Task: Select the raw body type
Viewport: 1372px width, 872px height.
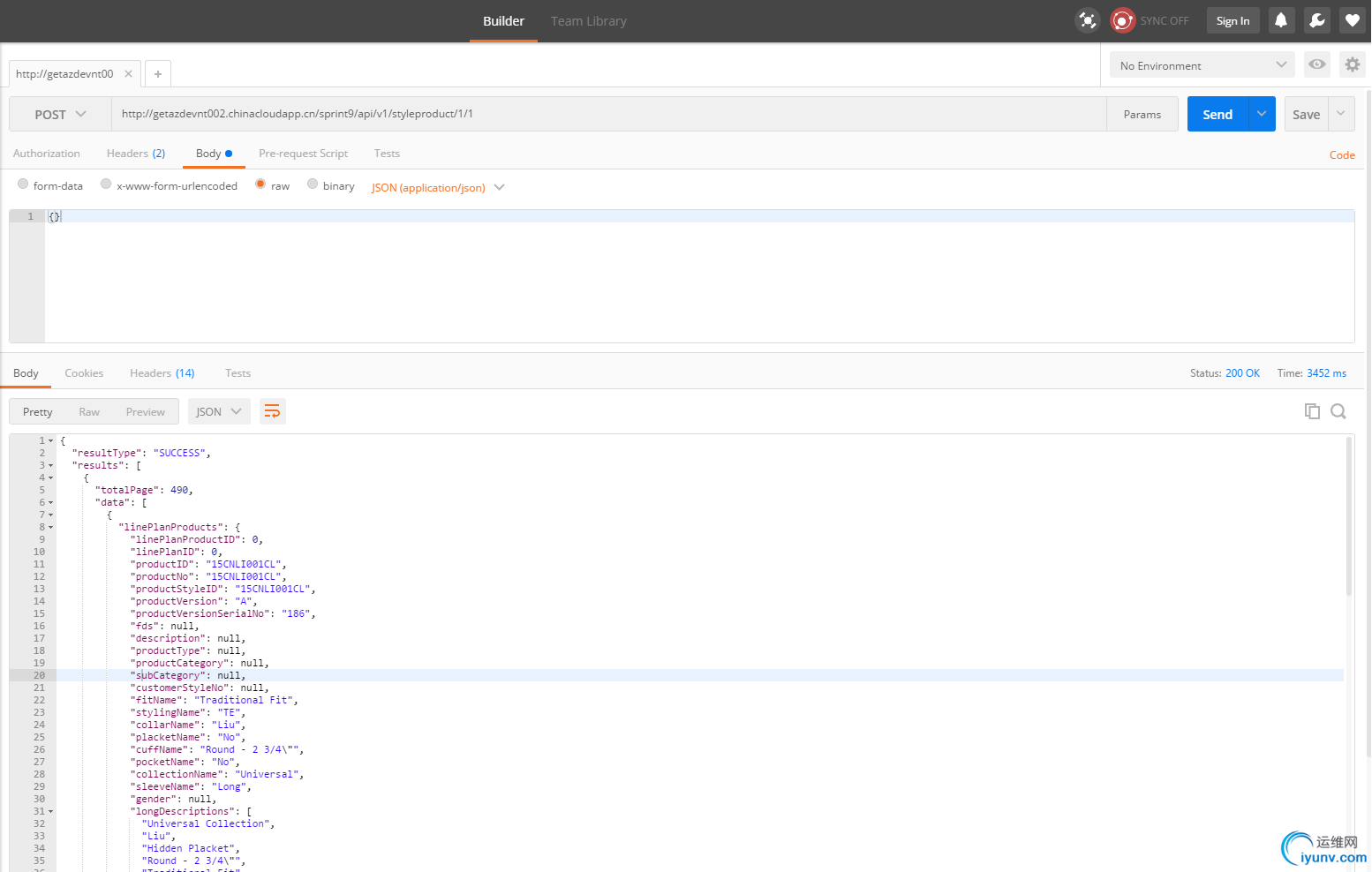Action: pyautogui.click(x=260, y=184)
